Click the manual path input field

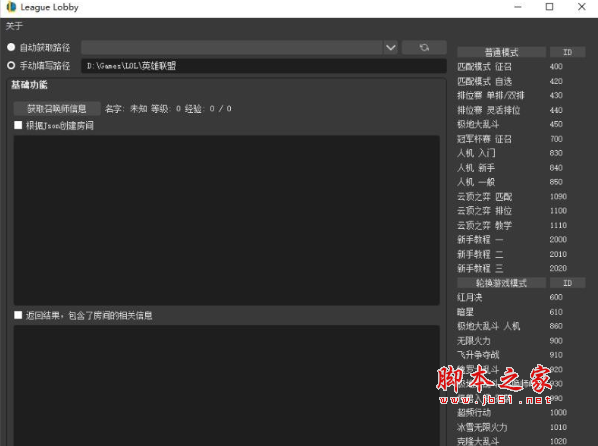coord(264,66)
